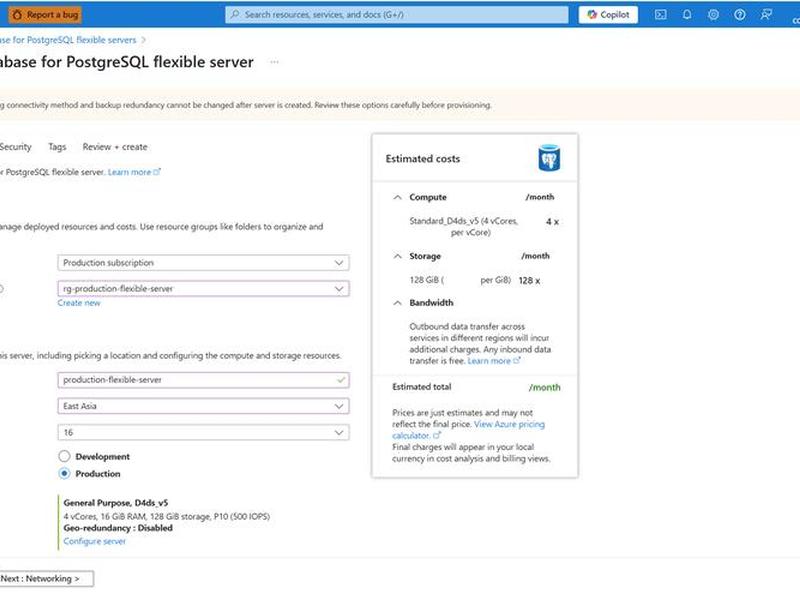Click the PostgreSQL elephant icon in Estimated costs
Screen dimensions: 800x600
coord(549,158)
